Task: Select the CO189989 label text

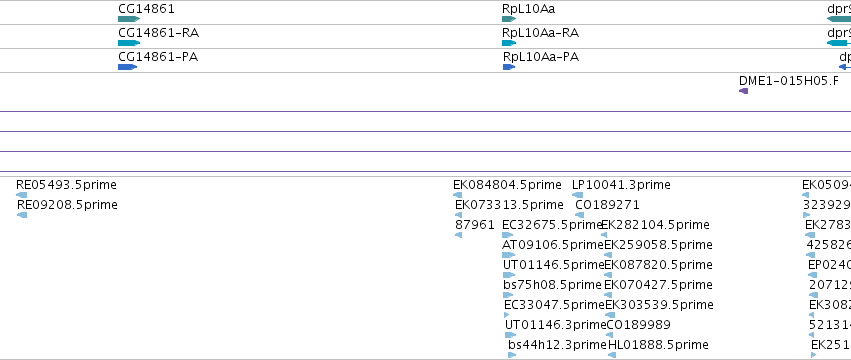Action: [x=639, y=325]
